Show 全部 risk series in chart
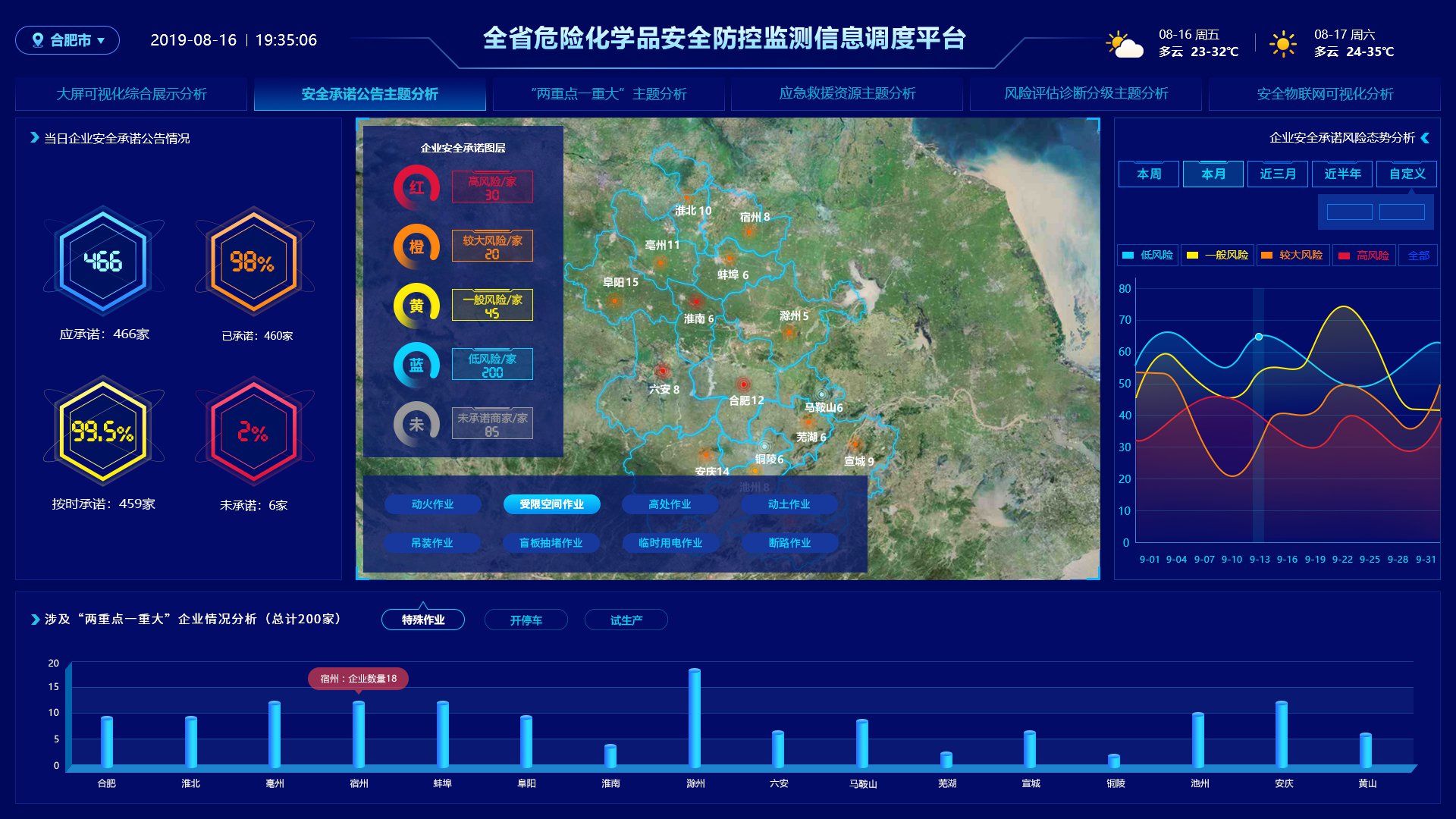This screenshot has height=819, width=1456. point(1419,256)
